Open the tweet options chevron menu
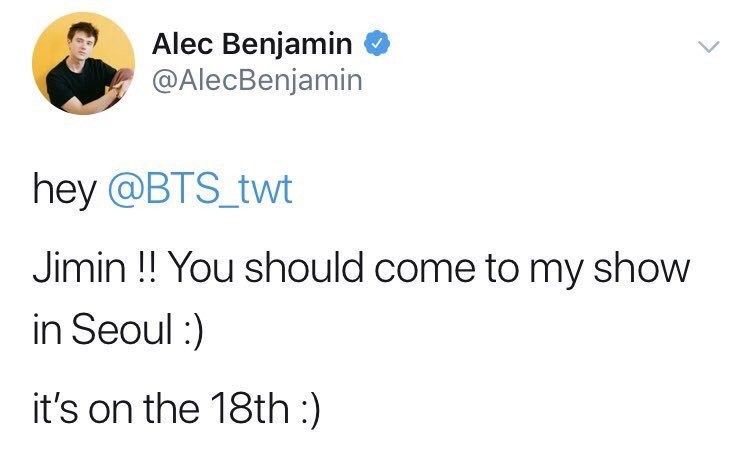 [x=708, y=47]
